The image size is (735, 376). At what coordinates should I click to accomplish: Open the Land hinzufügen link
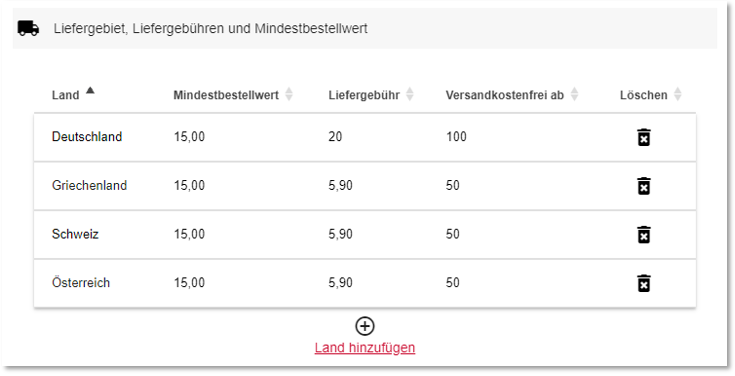point(365,348)
